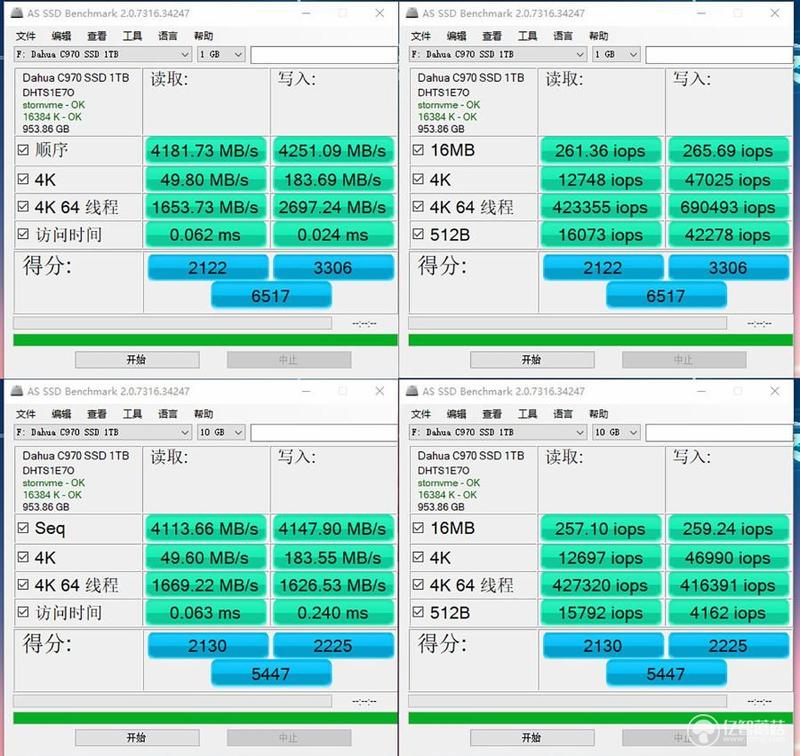Uncheck the 16MB checkbox beside 261.36 iops
800x756 pixels.
pyautogui.click(x=418, y=150)
